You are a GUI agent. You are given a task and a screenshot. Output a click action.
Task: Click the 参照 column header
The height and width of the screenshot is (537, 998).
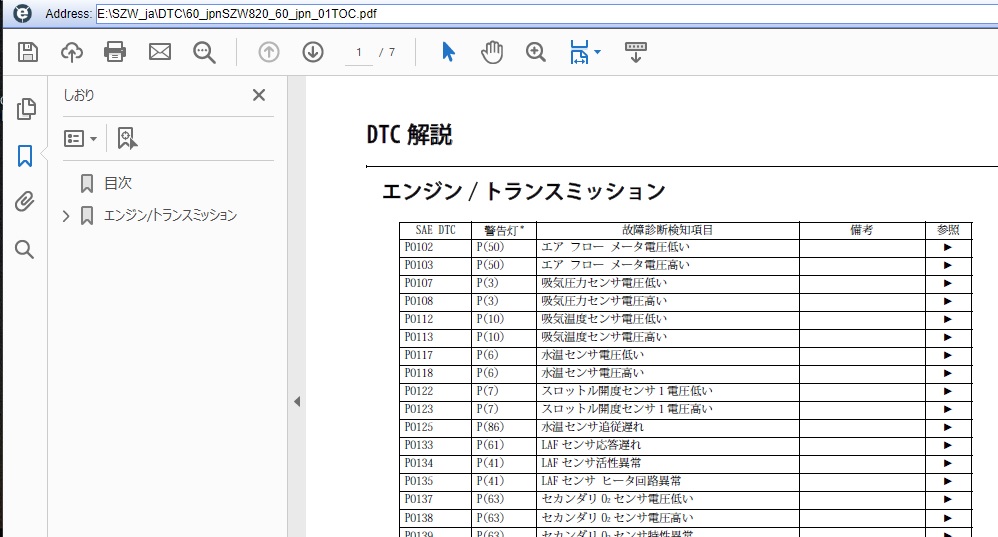click(948, 230)
